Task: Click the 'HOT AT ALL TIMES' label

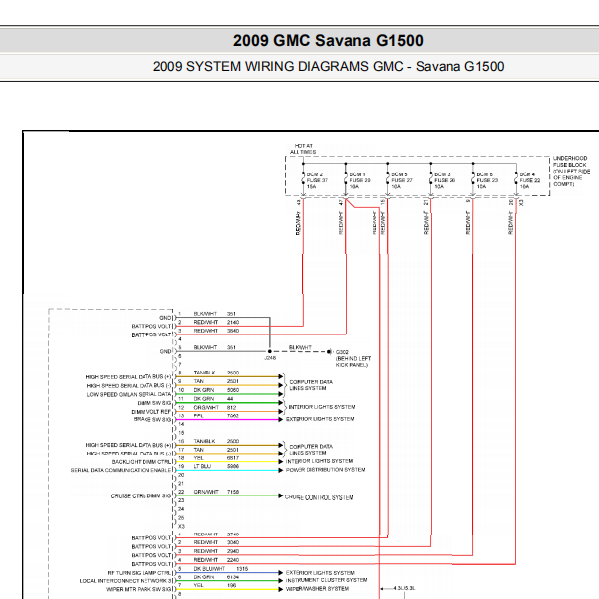Action: click(303, 149)
